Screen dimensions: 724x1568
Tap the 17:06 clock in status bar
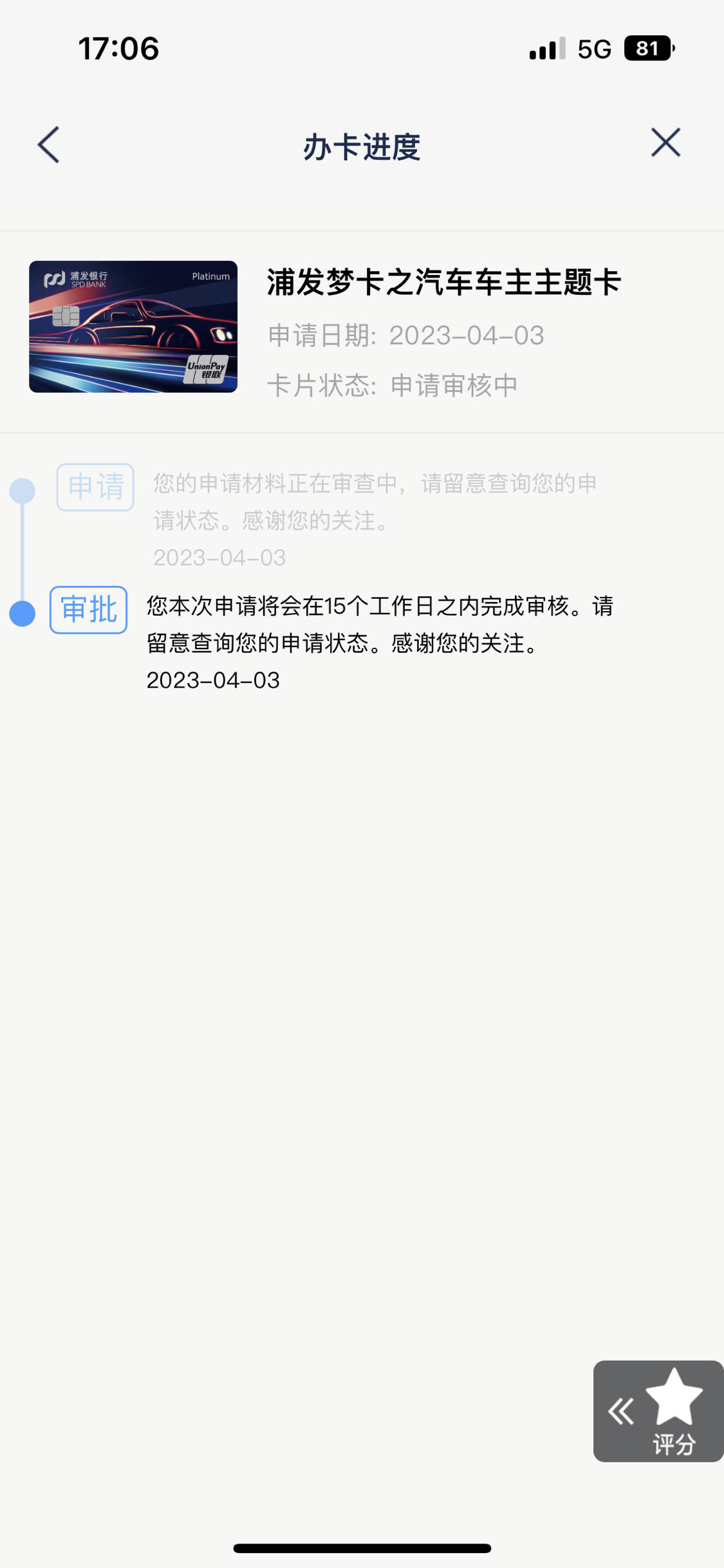(x=118, y=49)
